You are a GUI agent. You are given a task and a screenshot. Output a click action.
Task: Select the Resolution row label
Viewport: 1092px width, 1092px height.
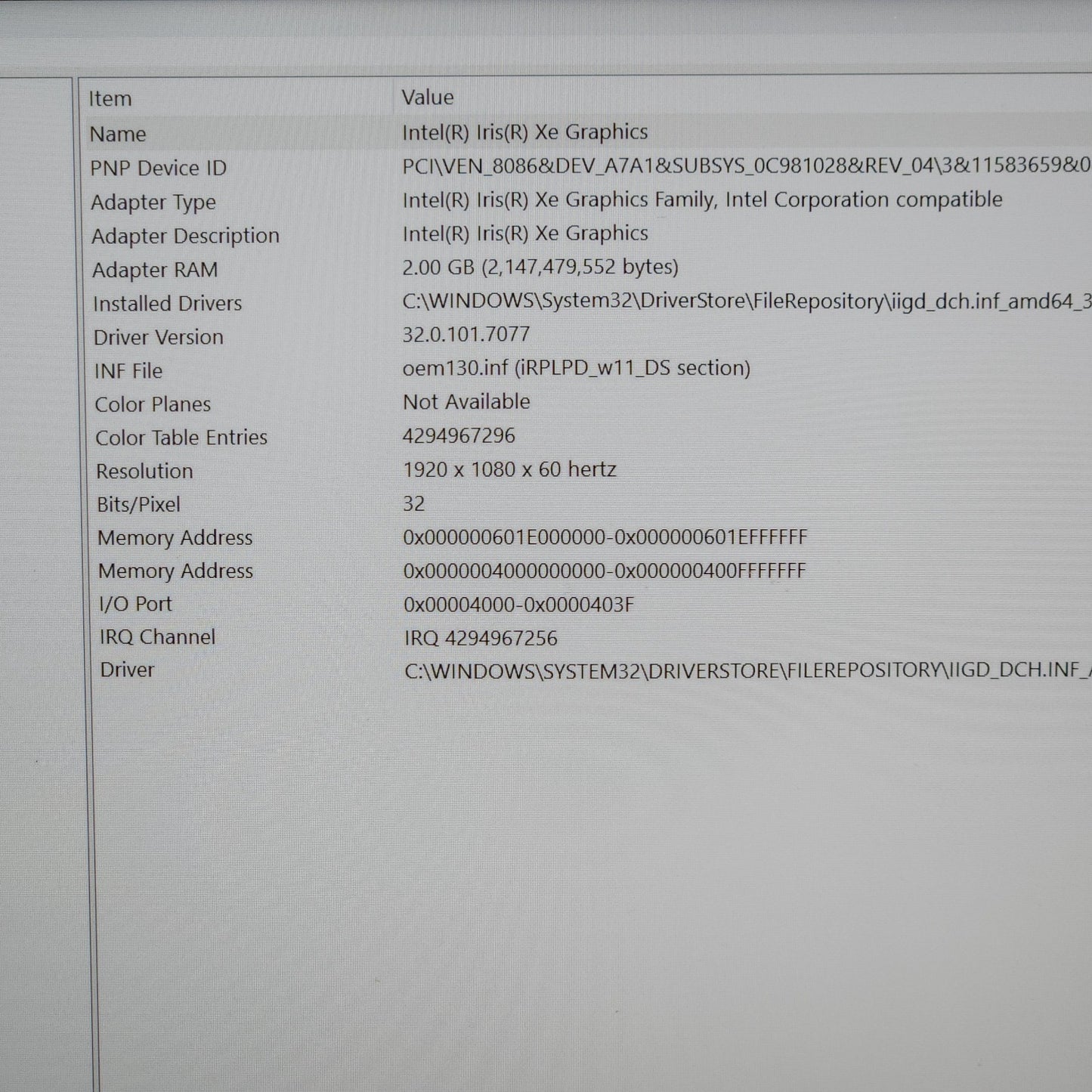(144, 471)
